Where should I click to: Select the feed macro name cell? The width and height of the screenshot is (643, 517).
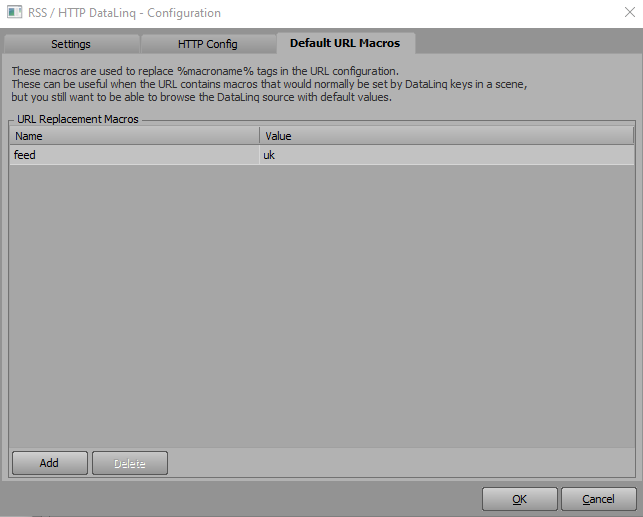[x=135, y=155]
